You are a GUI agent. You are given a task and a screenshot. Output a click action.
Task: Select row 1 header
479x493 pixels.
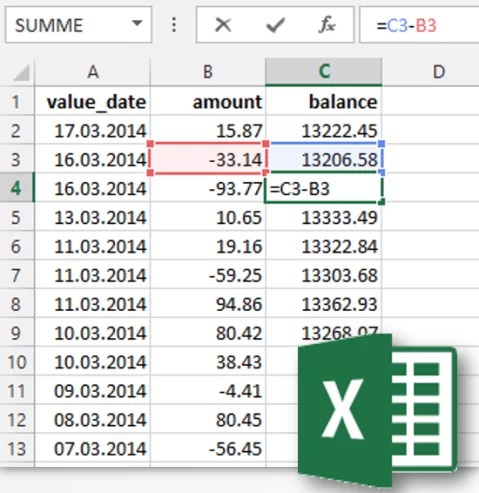[x=16, y=102]
